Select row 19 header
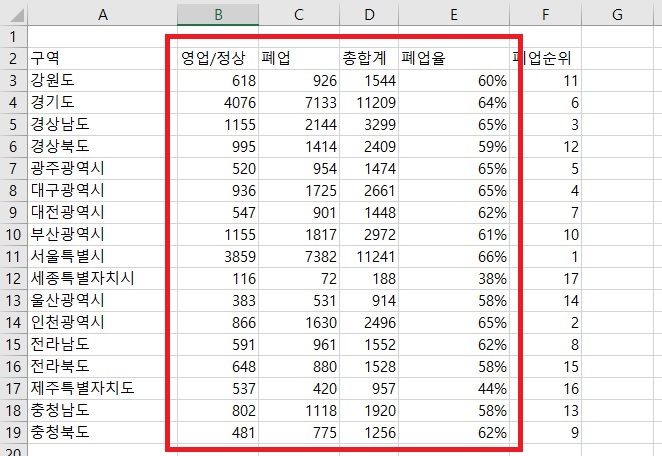662x456 pixels. [x=14, y=432]
